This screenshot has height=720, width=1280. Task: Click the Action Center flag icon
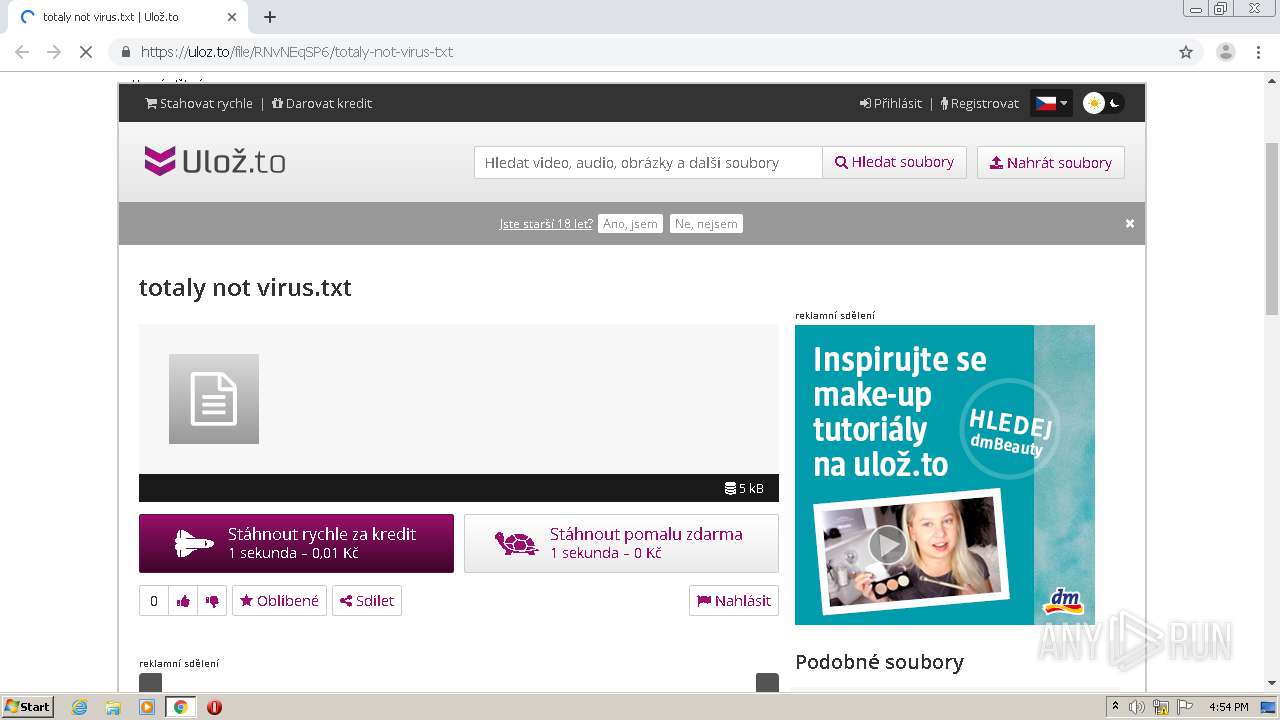[x=1184, y=707]
